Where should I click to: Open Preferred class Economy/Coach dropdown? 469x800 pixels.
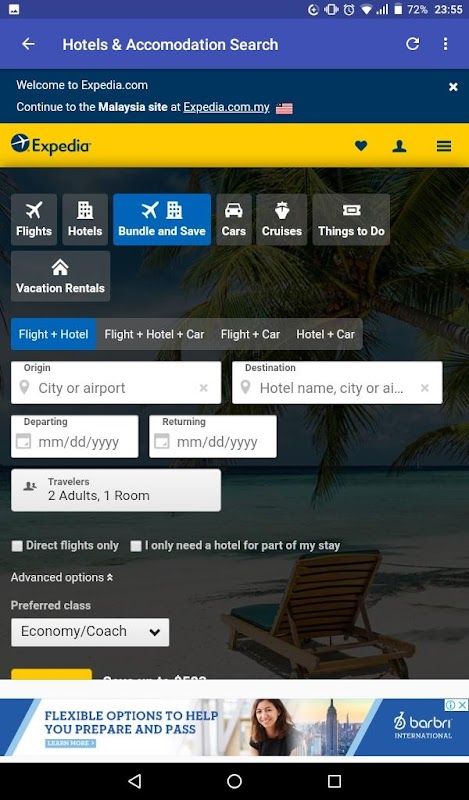90,632
